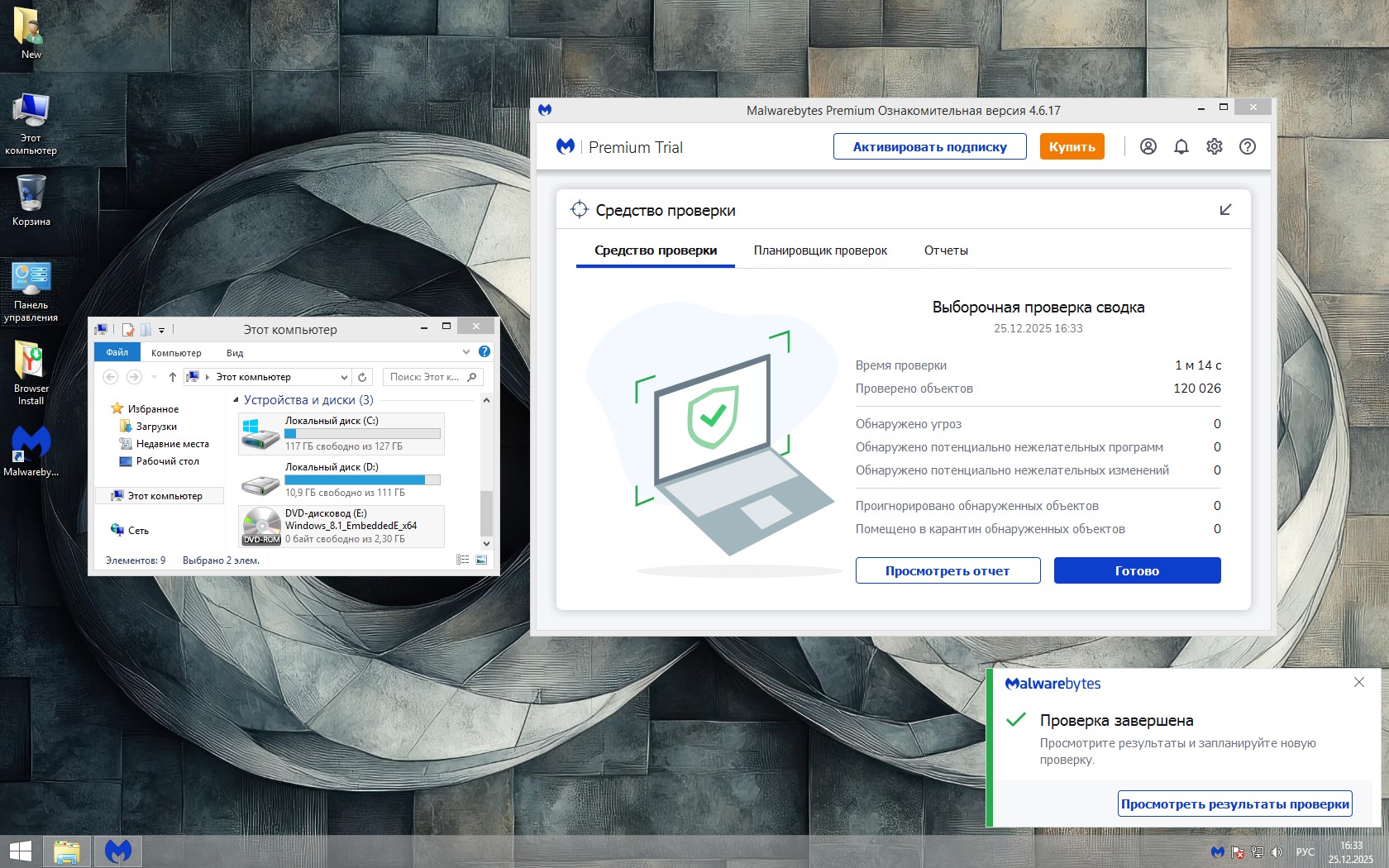Click in the Explorer search field
1389x868 pixels.
[425, 377]
